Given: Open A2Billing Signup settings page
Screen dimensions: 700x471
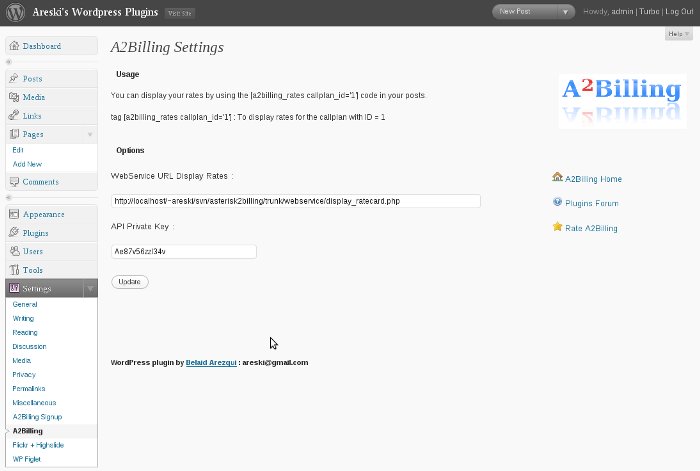Looking at the screenshot, I should pos(37,416).
